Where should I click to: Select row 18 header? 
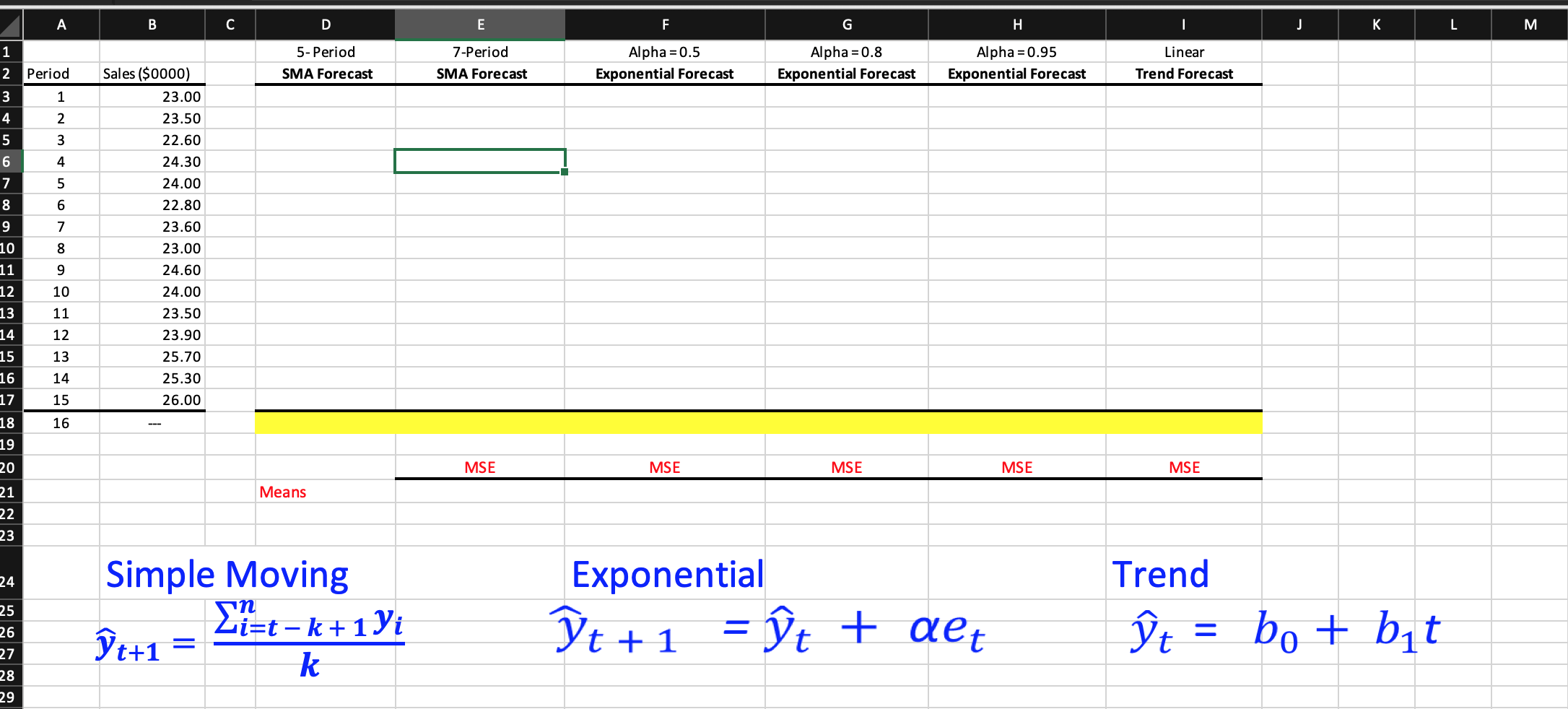tap(9, 422)
